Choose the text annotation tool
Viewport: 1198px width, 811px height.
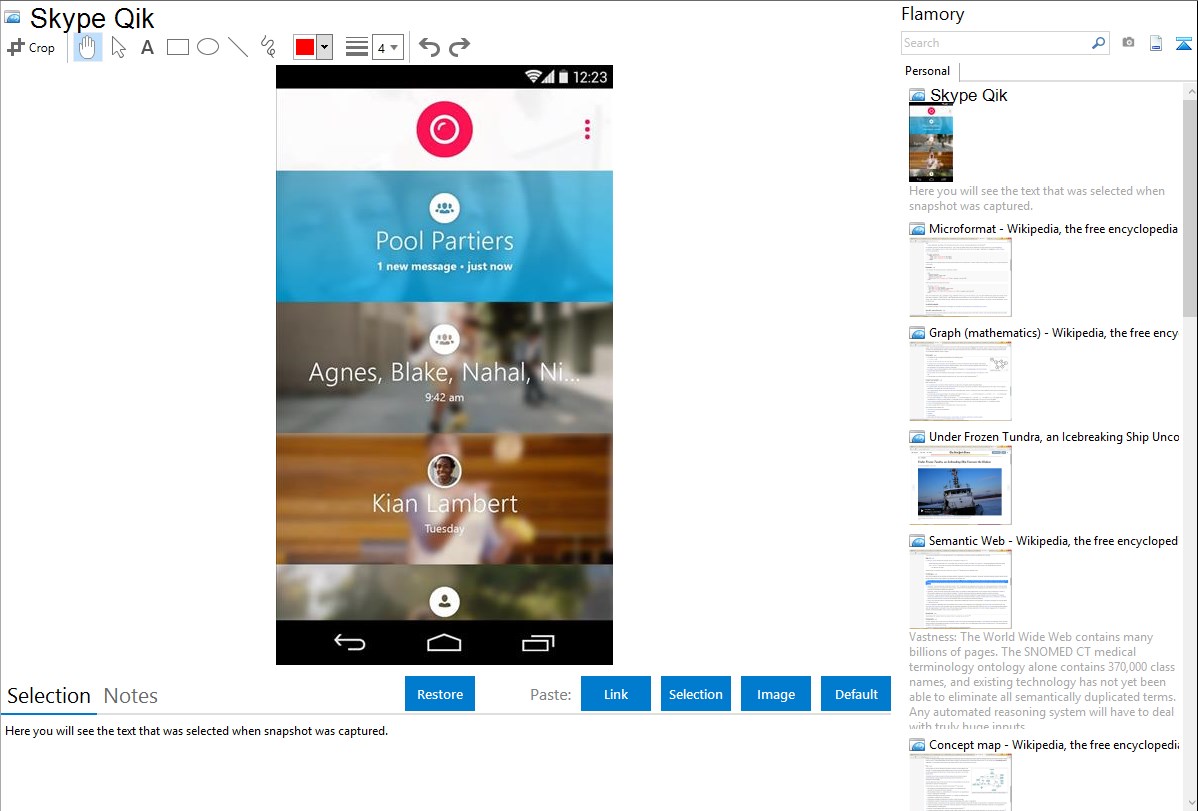[147, 47]
